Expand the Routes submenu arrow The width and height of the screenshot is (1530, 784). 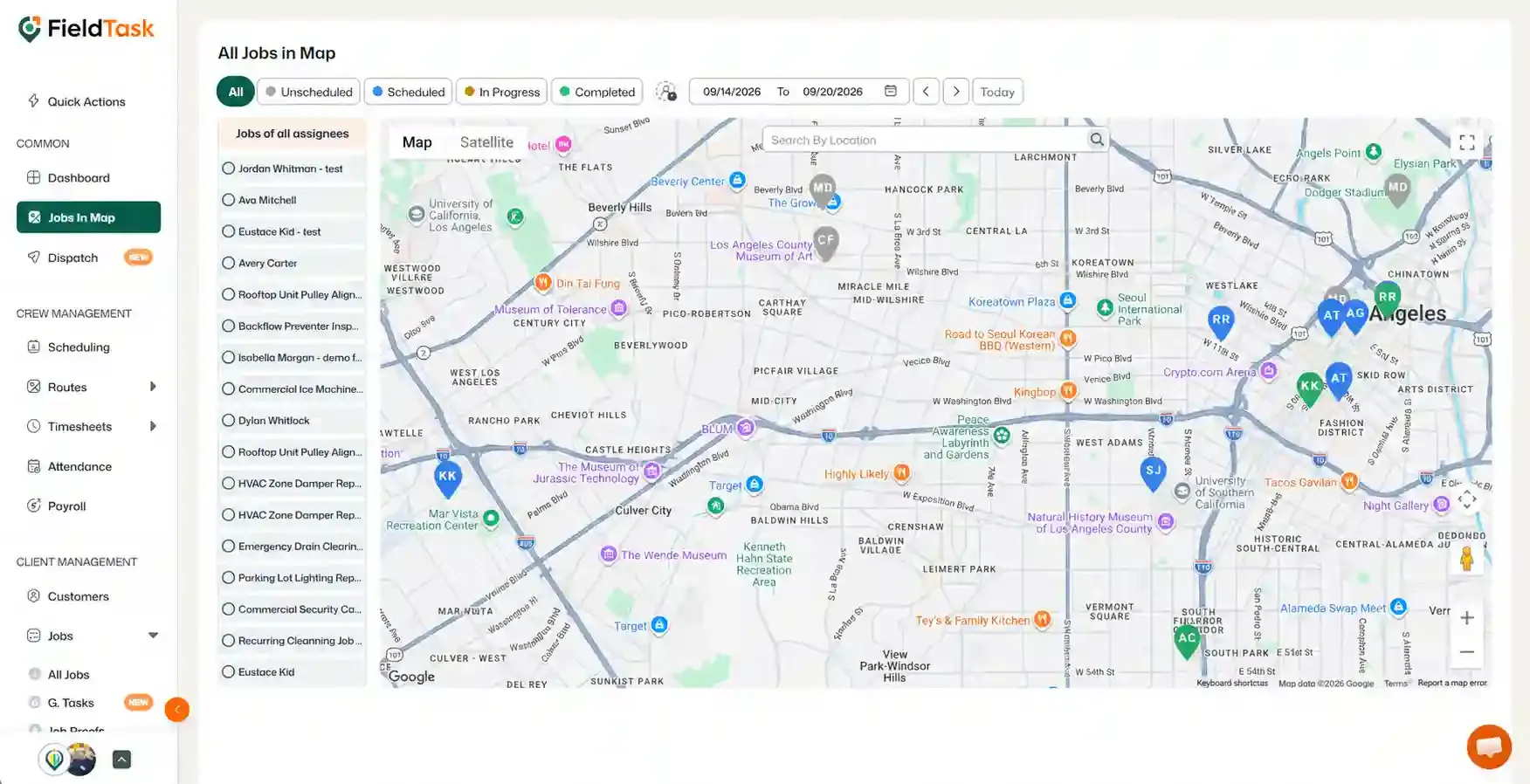153,387
